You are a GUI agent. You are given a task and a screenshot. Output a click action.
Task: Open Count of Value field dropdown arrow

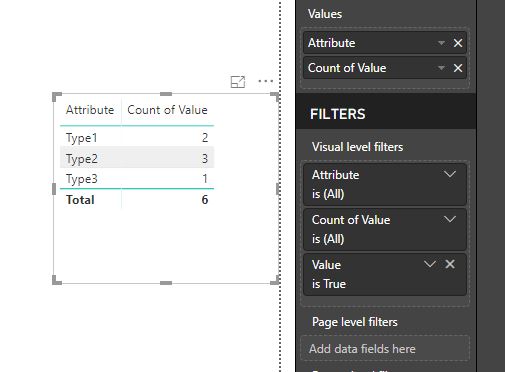(441, 68)
